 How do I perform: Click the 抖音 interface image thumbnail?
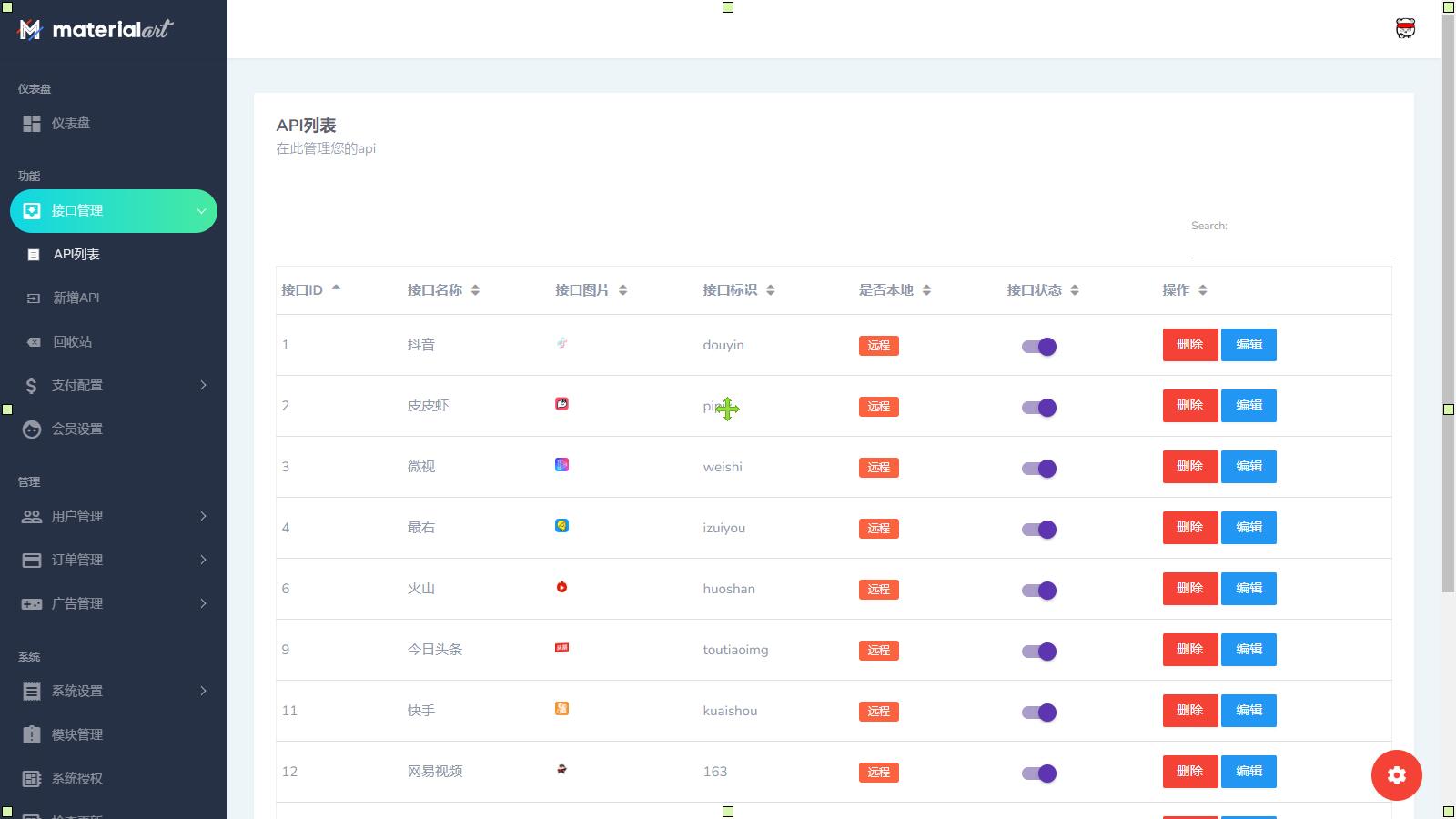[561, 343]
